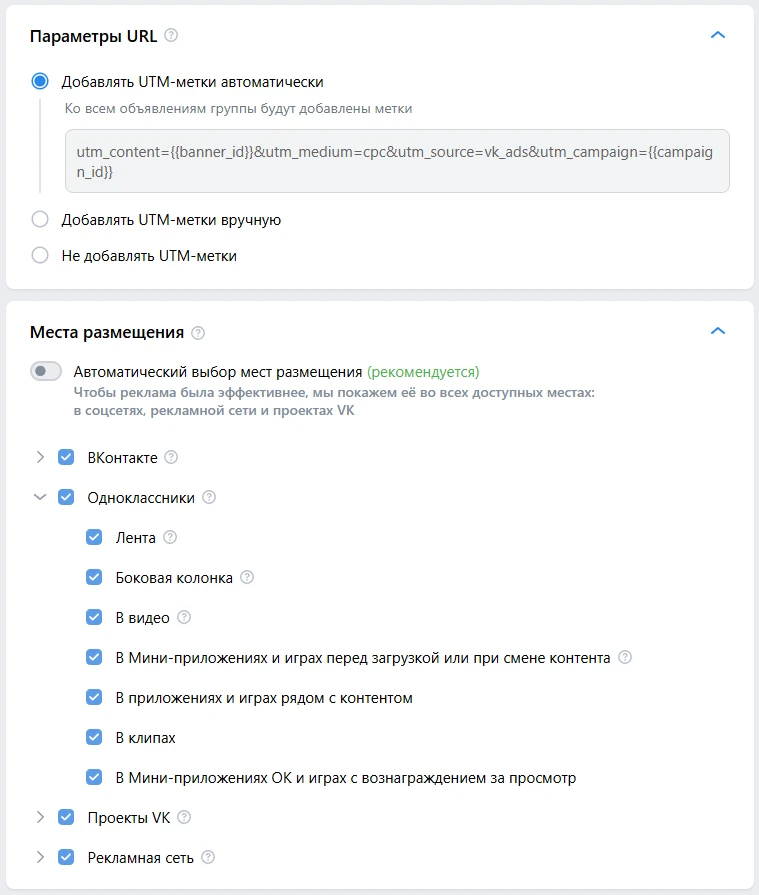This screenshot has width=759, height=895.
Task: Click help icon next to Лента
Action: pos(170,537)
